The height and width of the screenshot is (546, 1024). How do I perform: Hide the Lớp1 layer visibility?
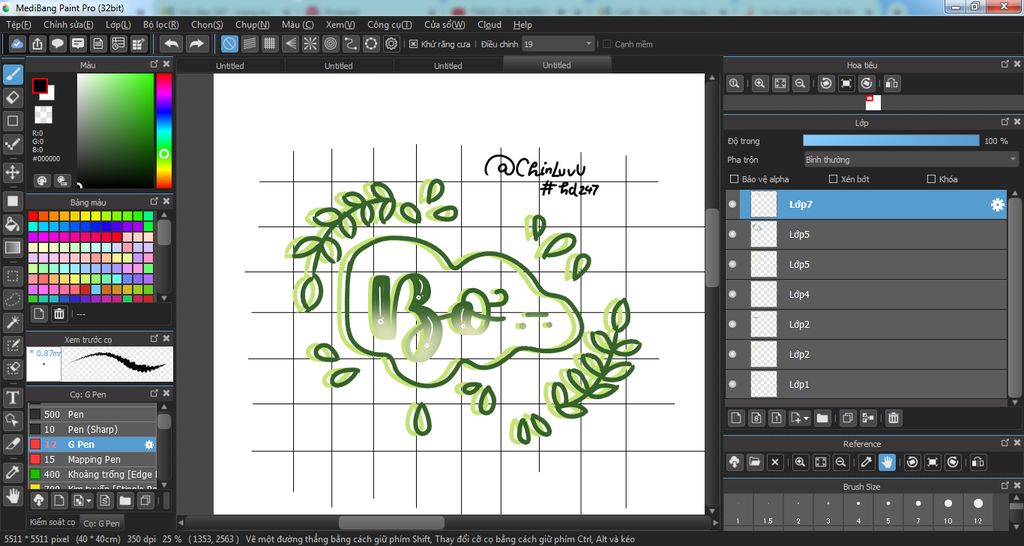[732, 385]
